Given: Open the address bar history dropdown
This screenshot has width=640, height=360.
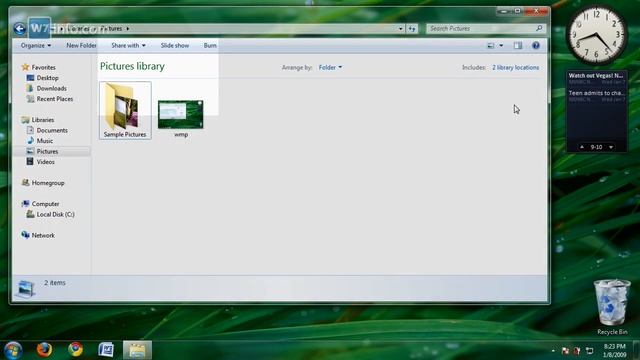Looking at the screenshot, I should (x=400, y=29).
